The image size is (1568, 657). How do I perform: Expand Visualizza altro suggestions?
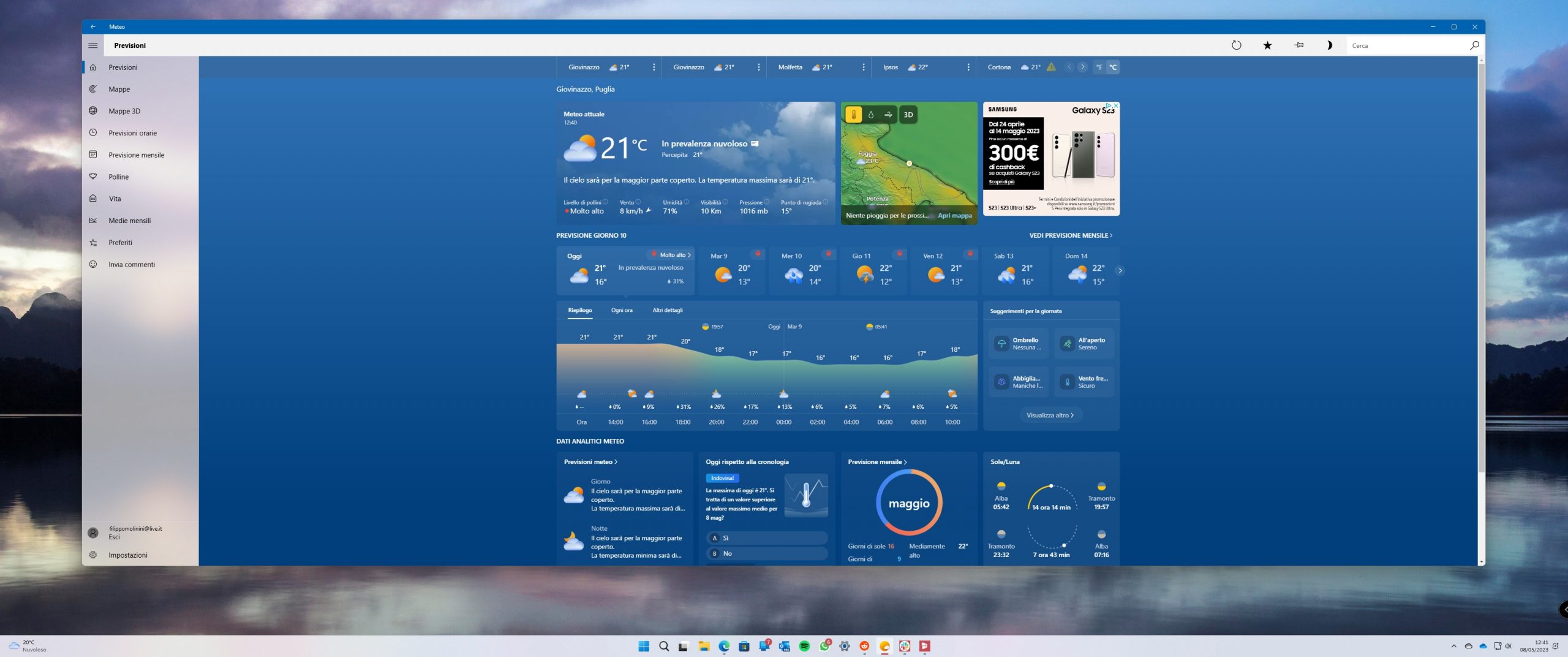(x=1050, y=416)
